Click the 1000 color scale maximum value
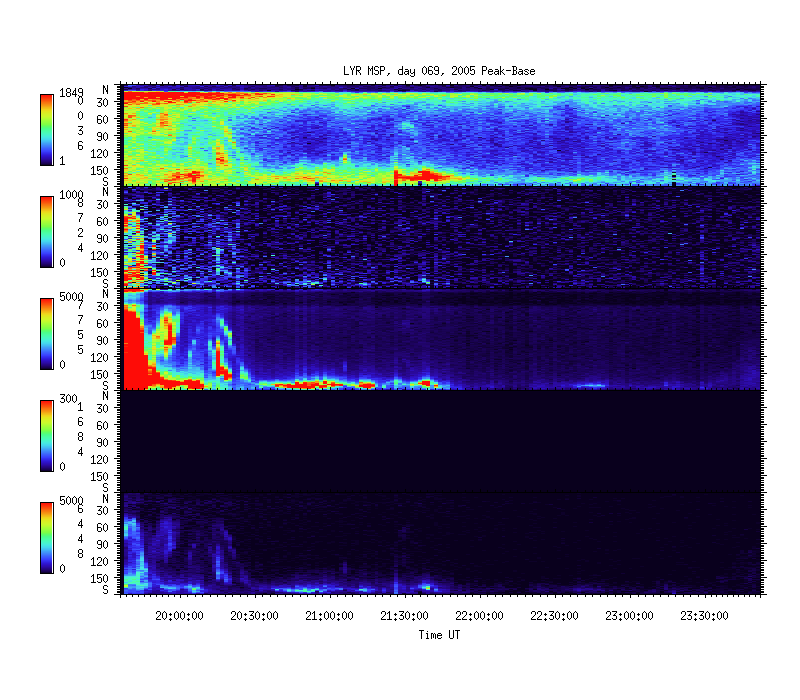The image size is (800, 700). [x=71, y=194]
